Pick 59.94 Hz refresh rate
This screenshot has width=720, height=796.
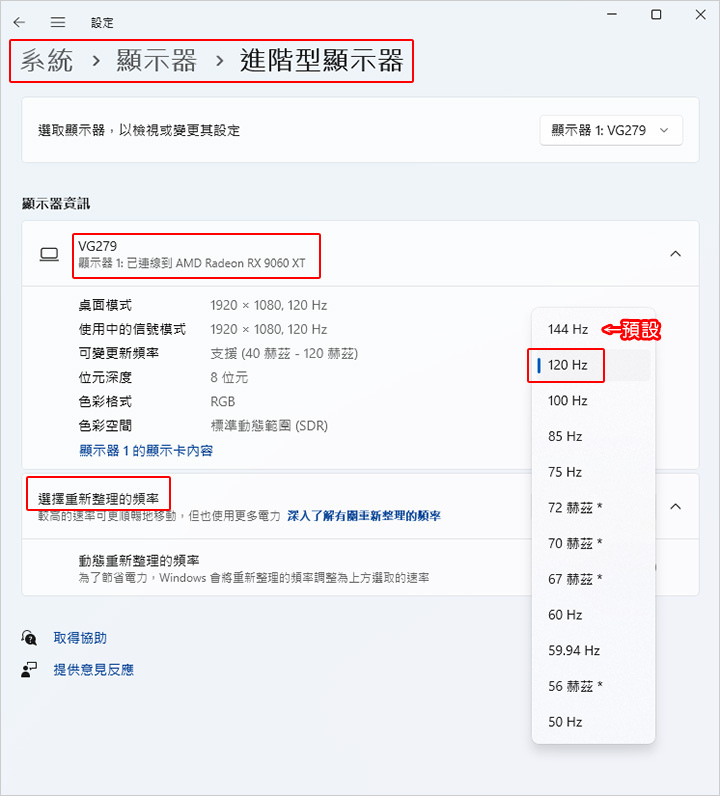[593, 650]
